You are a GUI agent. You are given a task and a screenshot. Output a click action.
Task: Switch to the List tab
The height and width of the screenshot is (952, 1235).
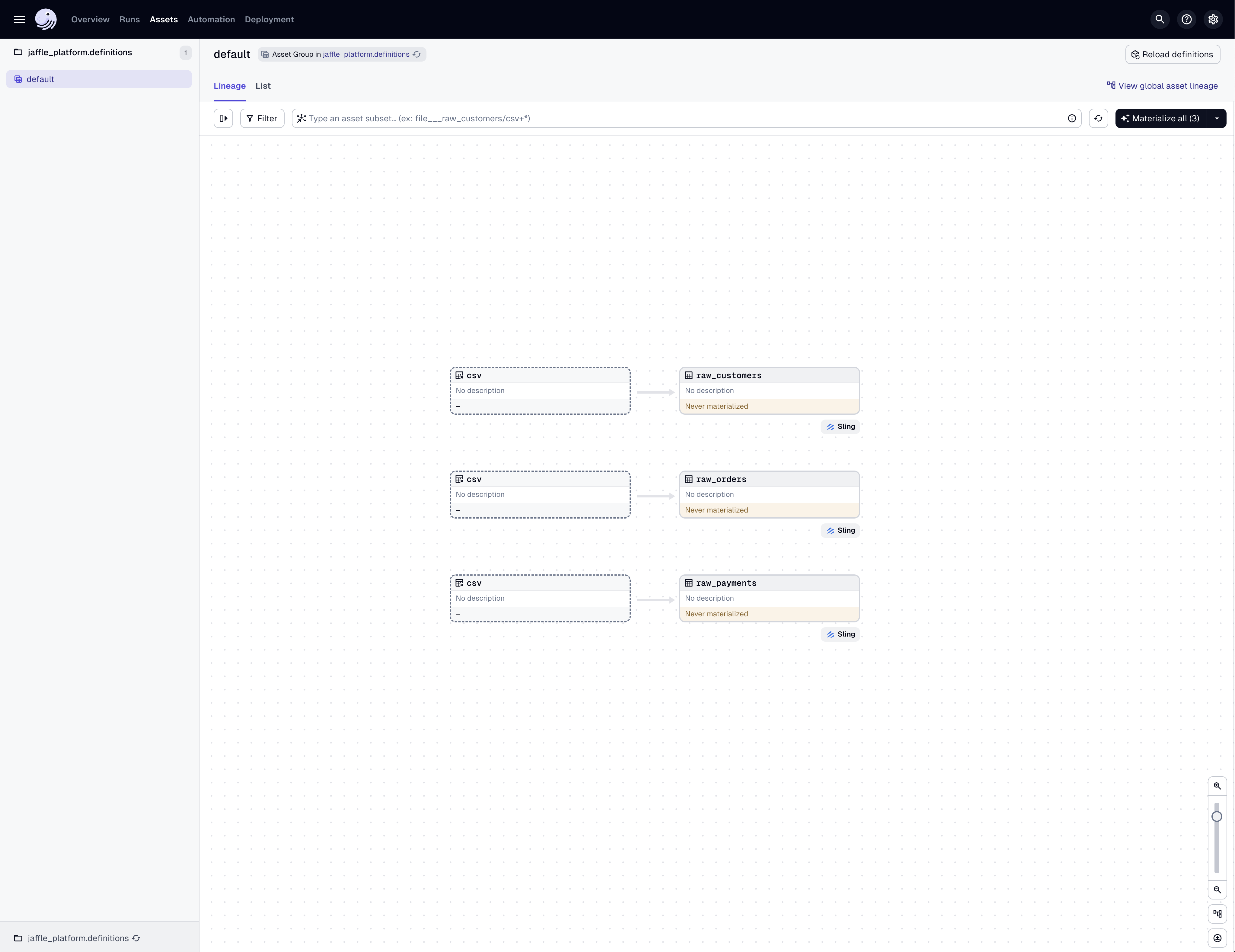(x=263, y=86)
